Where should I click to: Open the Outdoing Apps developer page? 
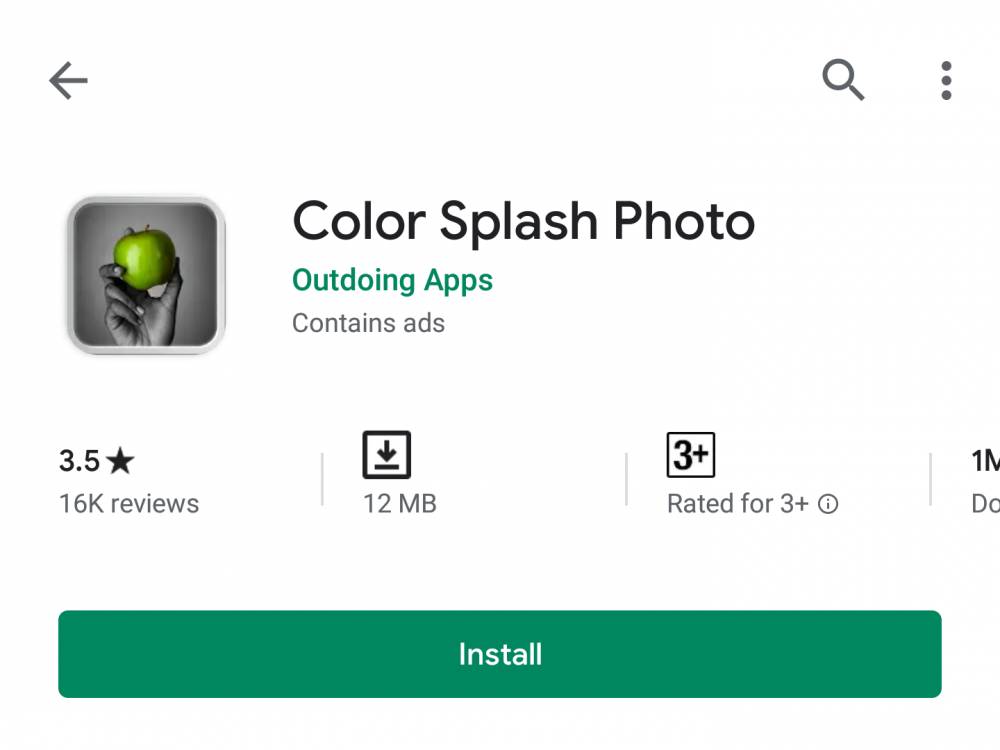point(392,281)
